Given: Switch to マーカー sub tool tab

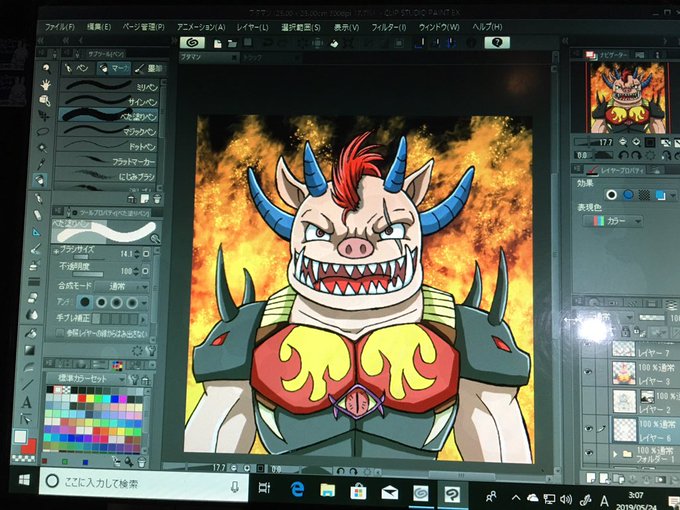Looking at the screenshot, I should (x=114, y=68).
